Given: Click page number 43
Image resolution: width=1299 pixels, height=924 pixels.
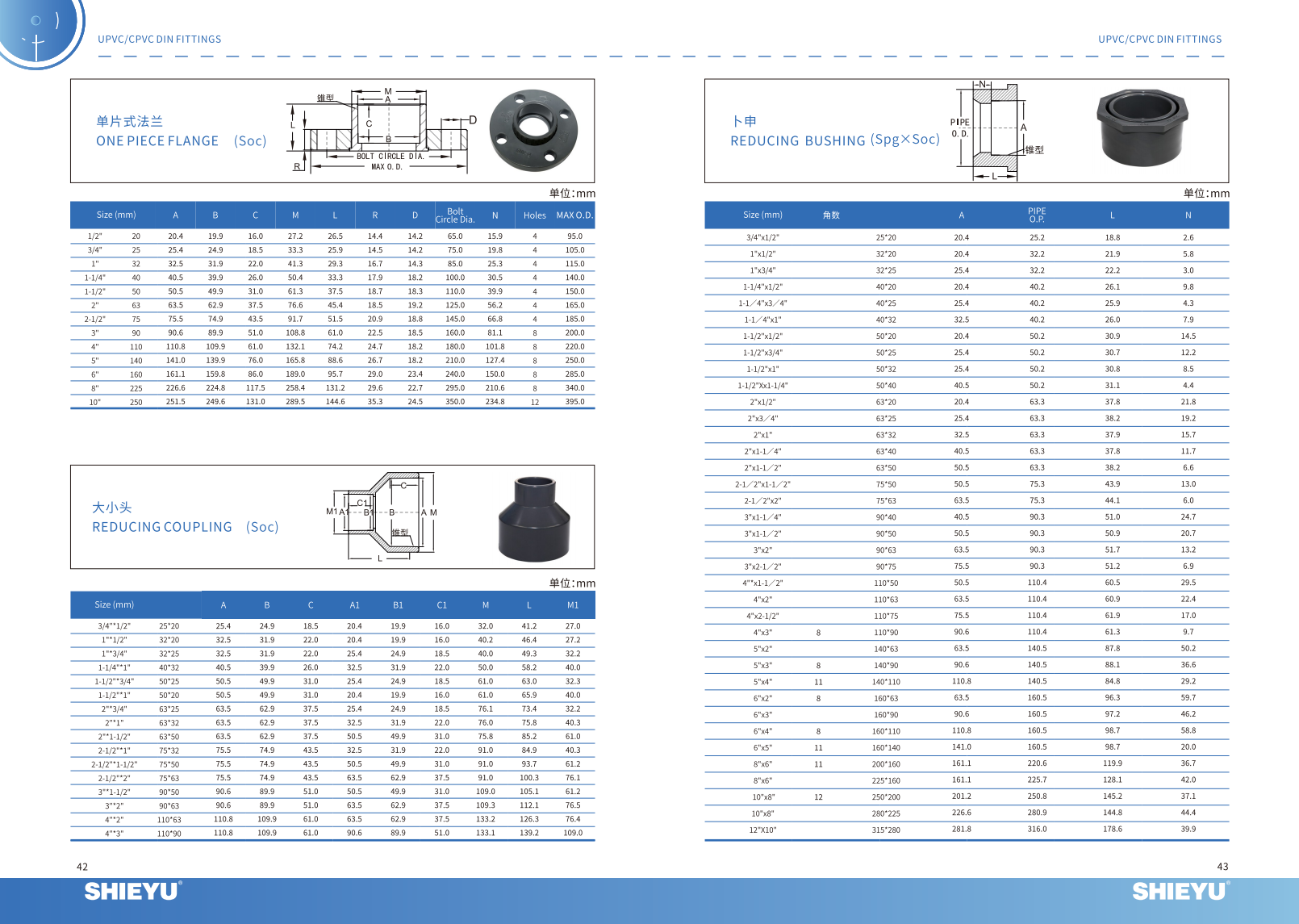Looking at the screenshot, I should 1222,867.
